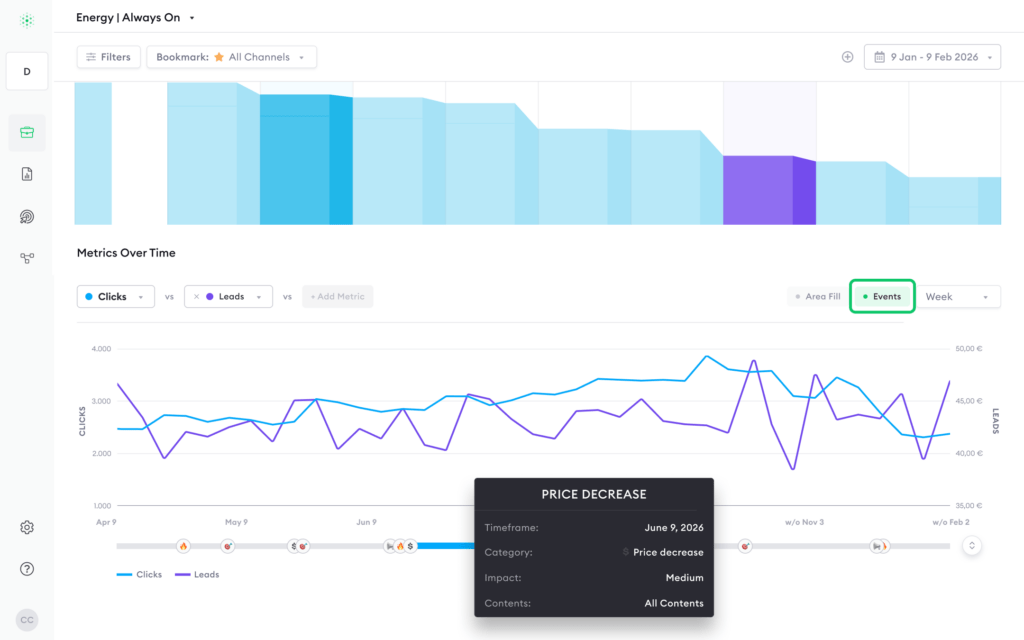Click the Medium impact value
Viewport: 1024px width, 640px height.
tap(684, 578)
